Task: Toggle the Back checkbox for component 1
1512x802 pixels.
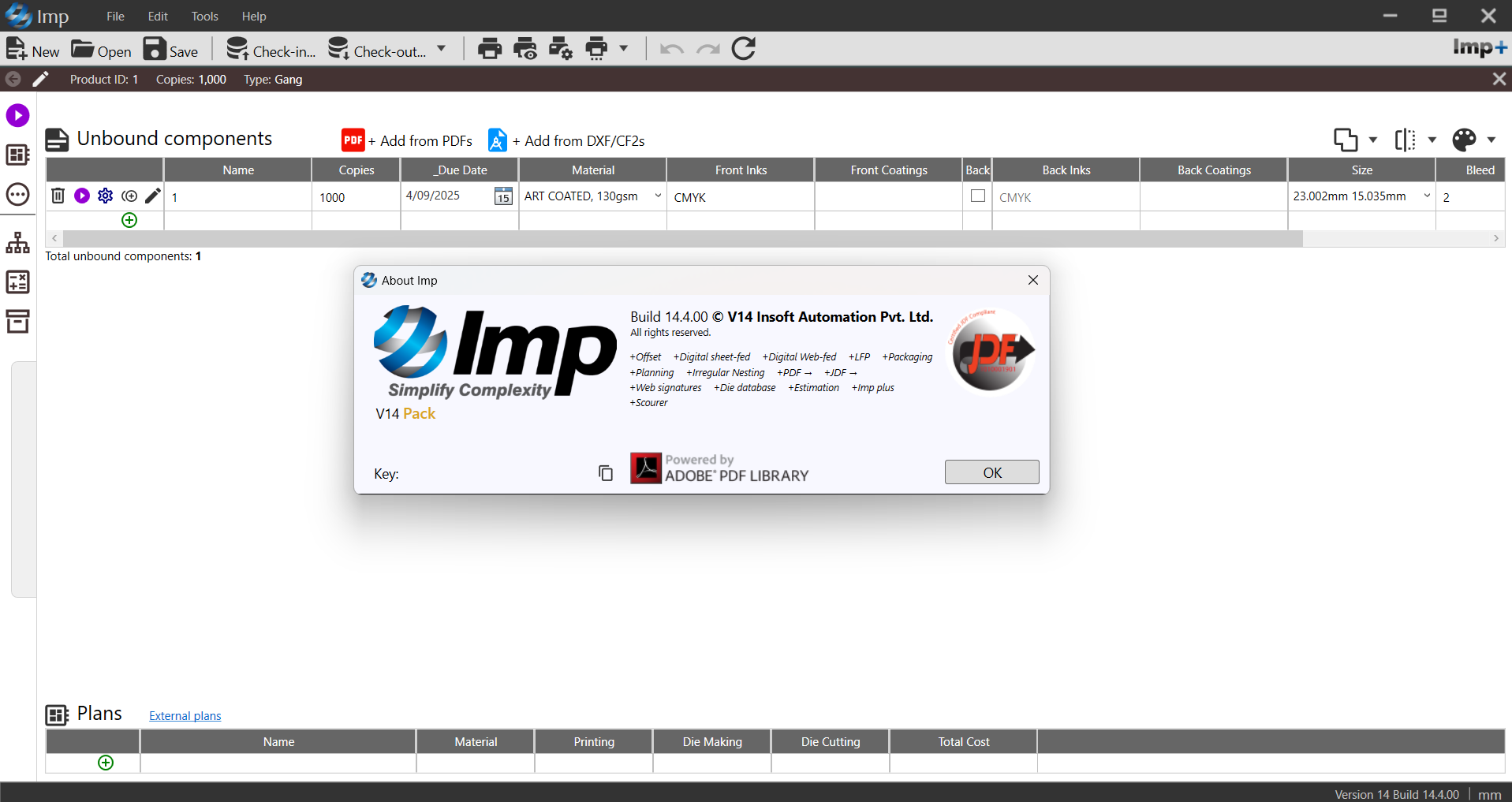Action: (978, 196)
